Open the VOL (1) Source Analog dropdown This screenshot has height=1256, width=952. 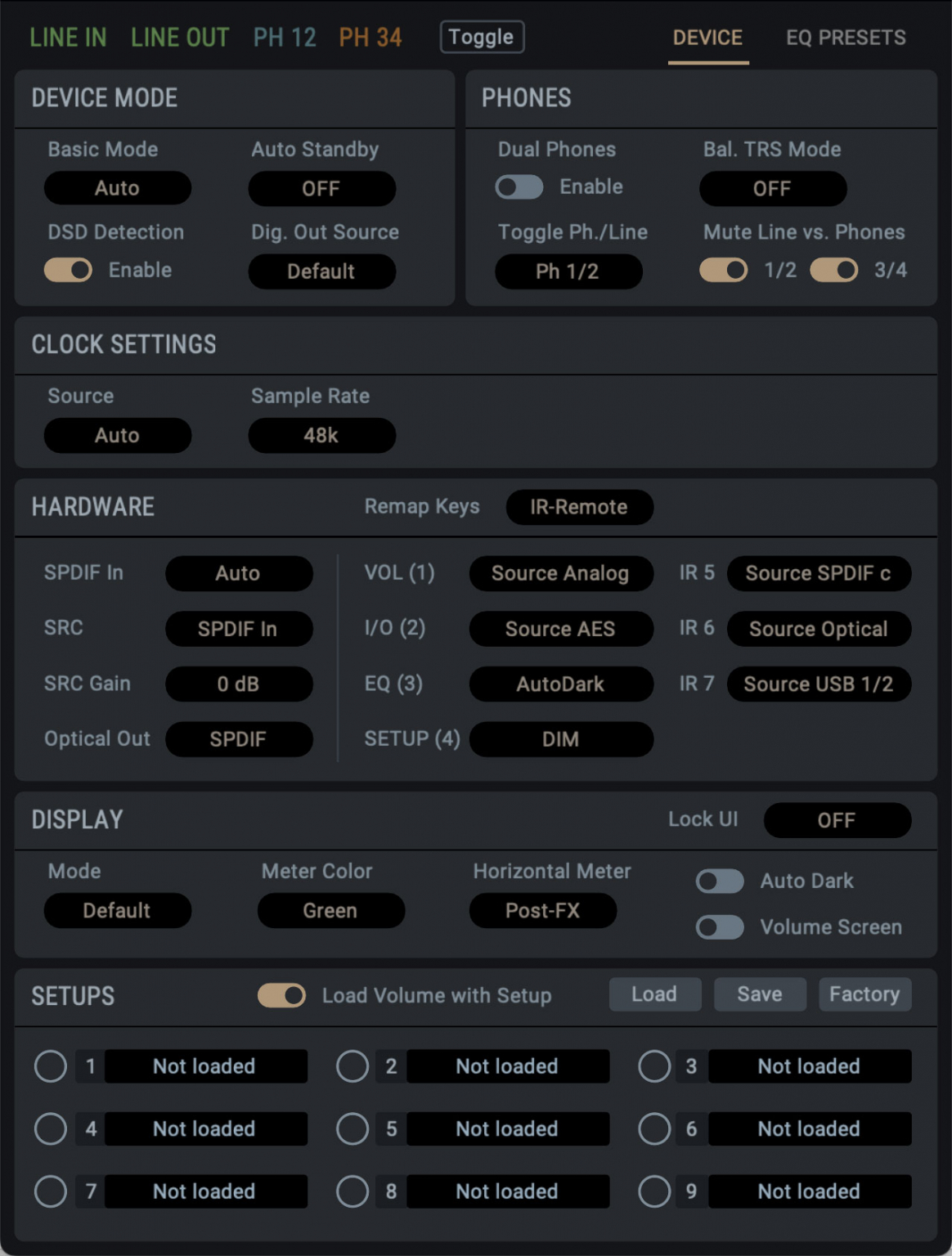[x=561, y=573]
